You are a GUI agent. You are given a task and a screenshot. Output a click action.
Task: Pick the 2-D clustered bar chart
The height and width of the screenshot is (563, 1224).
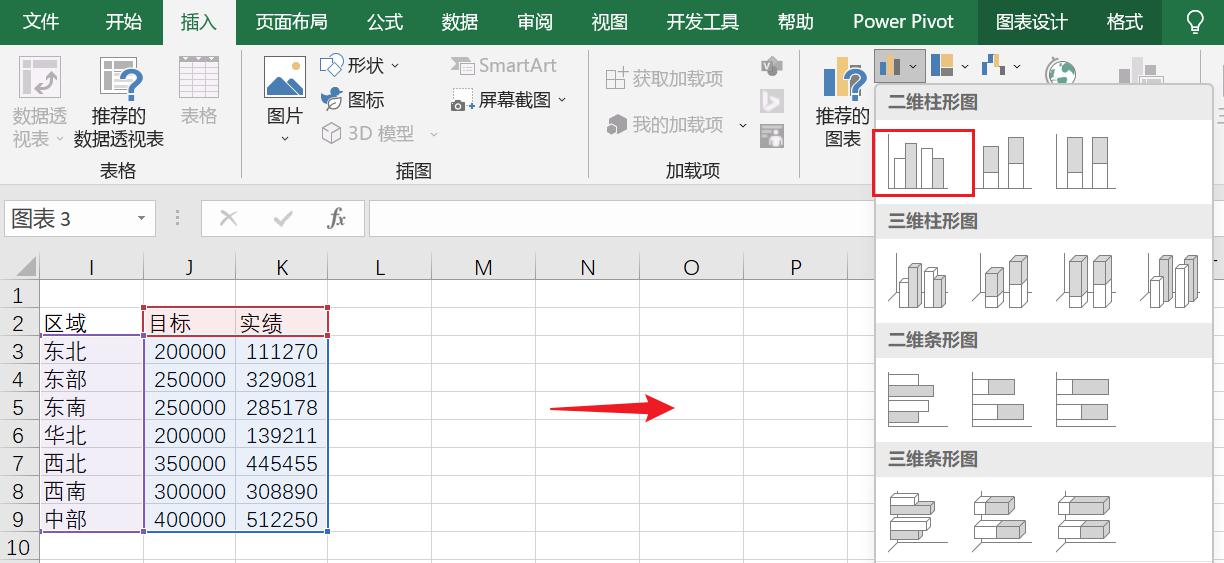pyautogui.click(x=917, y=400)
